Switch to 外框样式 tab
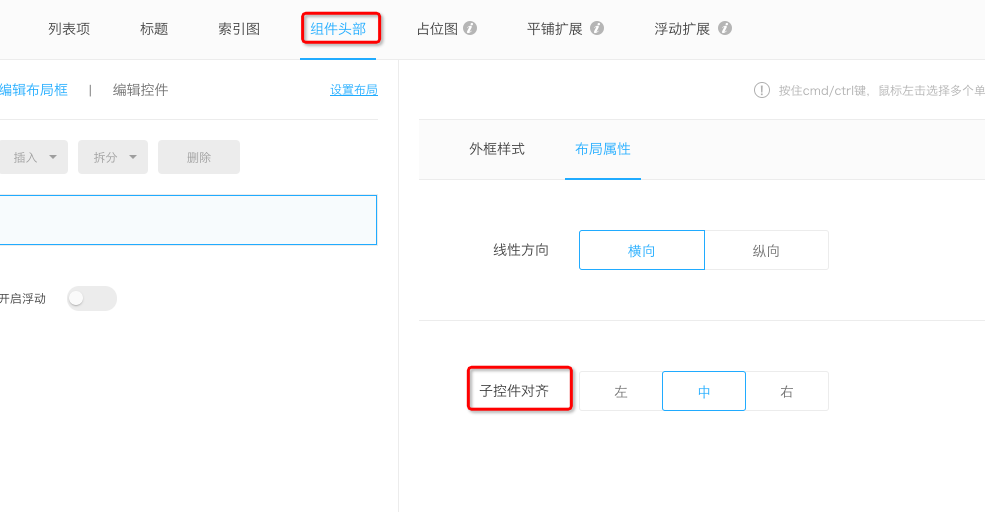The height and width of the screenshot is (512, 985). [497, 149]
